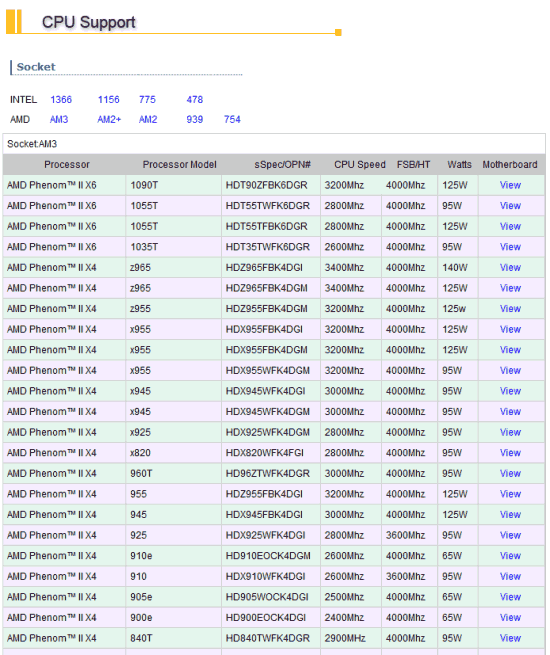Image resolution: width=550 pixels, height=655 pixels.
Task: Click View for HDT55TFBK6DGR row
Action: click(510, 226)
